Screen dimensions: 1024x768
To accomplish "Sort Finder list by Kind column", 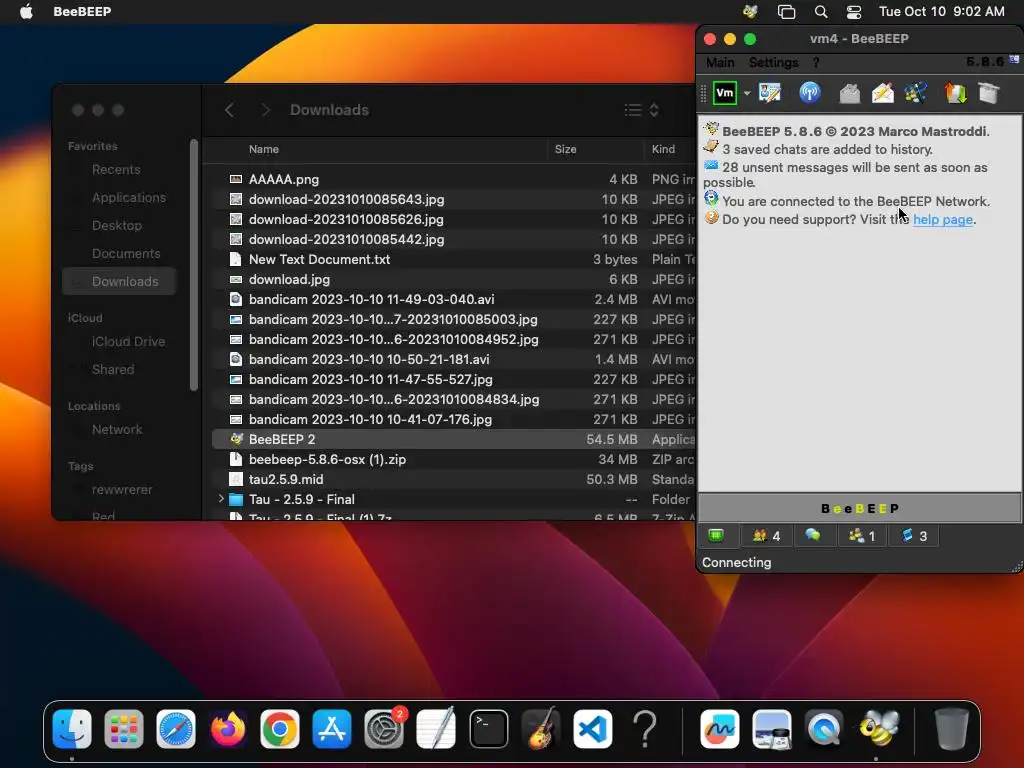I will (x=663, y=149).
